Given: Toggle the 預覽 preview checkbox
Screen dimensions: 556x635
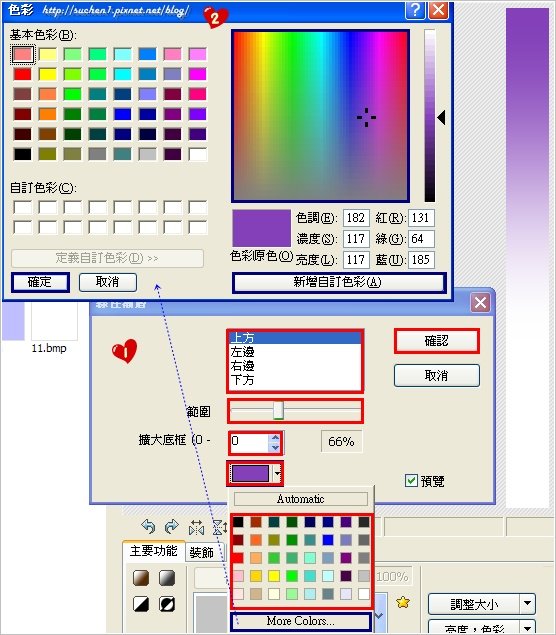Looking at the screenshot, I should [411, 481].
